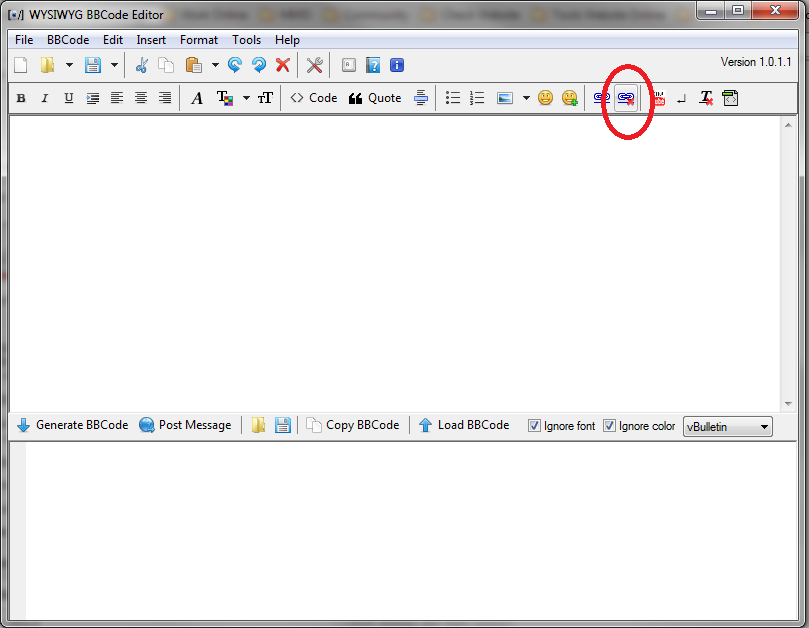
Task: Toggle the Ignore color checkbox
Action: pos(609,426)
